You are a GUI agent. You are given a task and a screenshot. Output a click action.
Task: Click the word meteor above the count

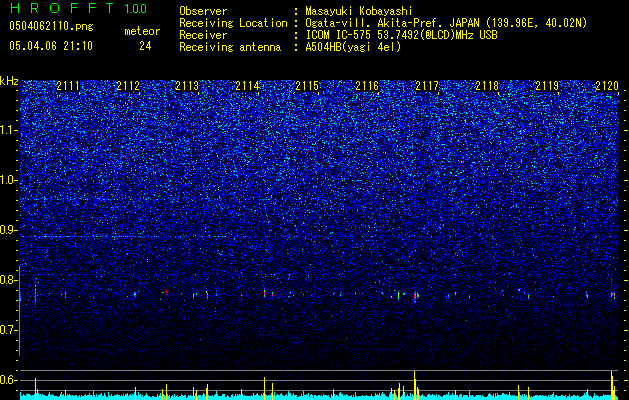click(x=142, y=31)
